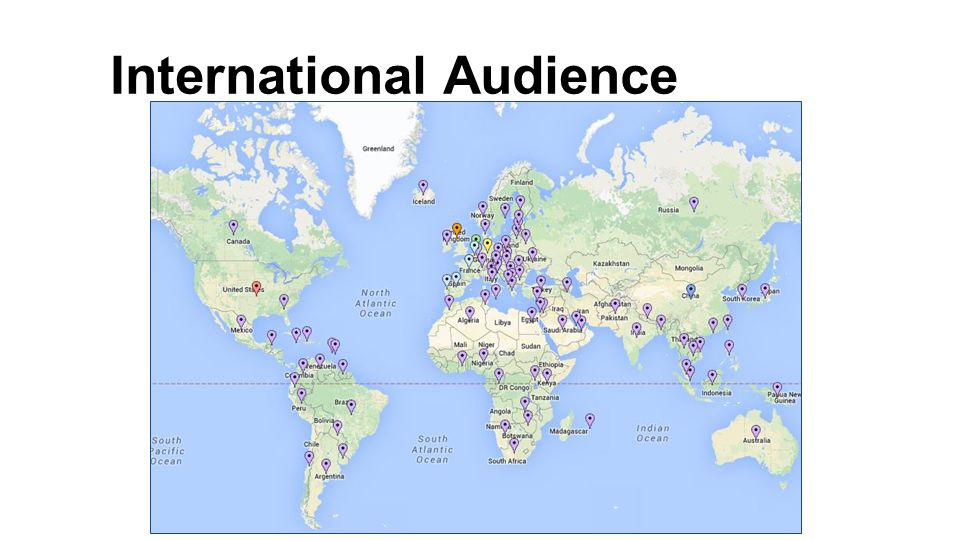Click the Chile label

(311, 444)
